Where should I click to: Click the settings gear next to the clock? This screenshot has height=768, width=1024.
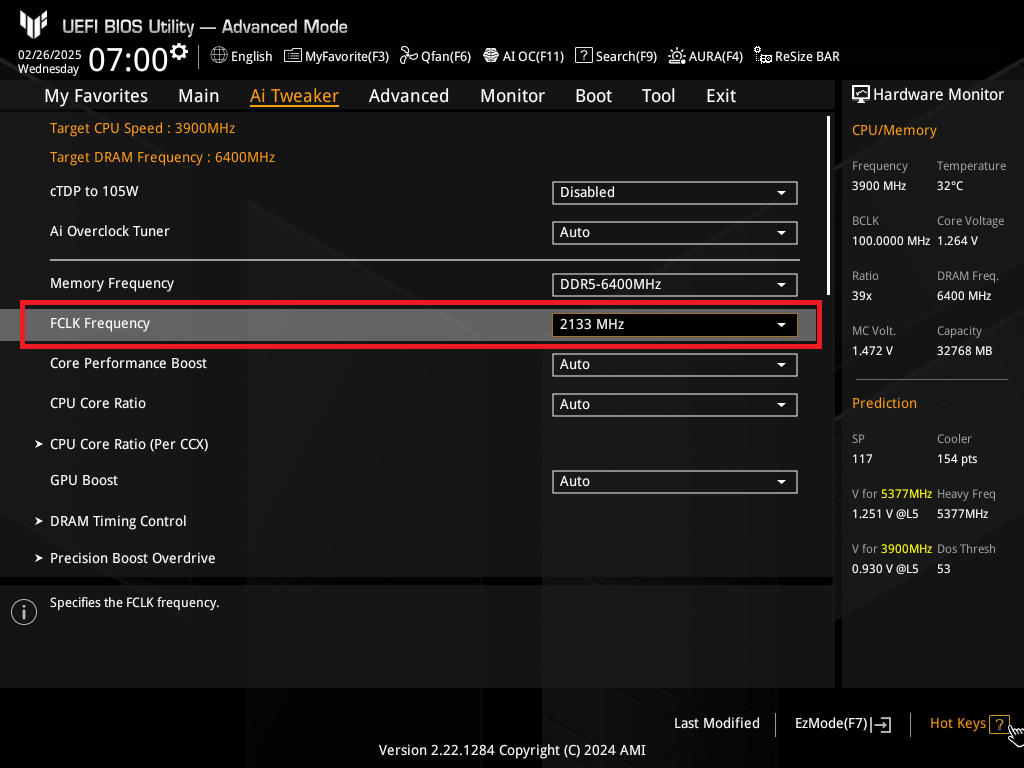[179, 52]
